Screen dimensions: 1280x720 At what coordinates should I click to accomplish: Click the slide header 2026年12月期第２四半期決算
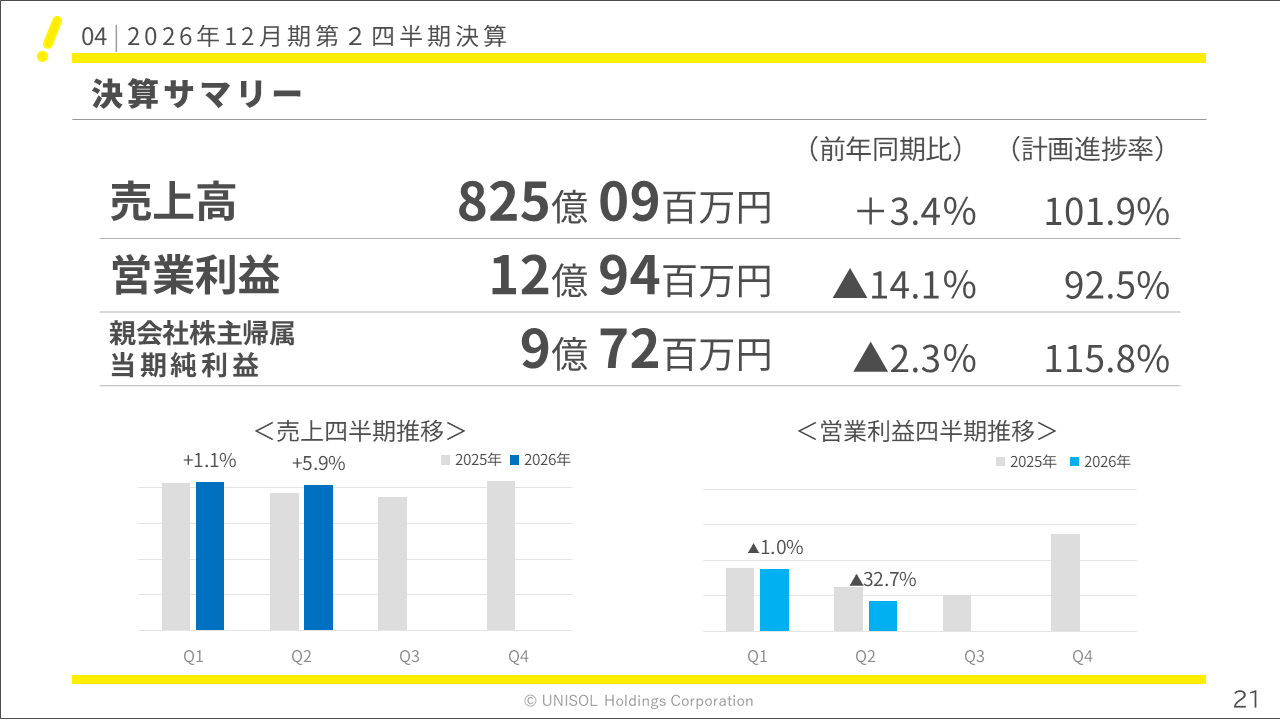tap(318, 37)
